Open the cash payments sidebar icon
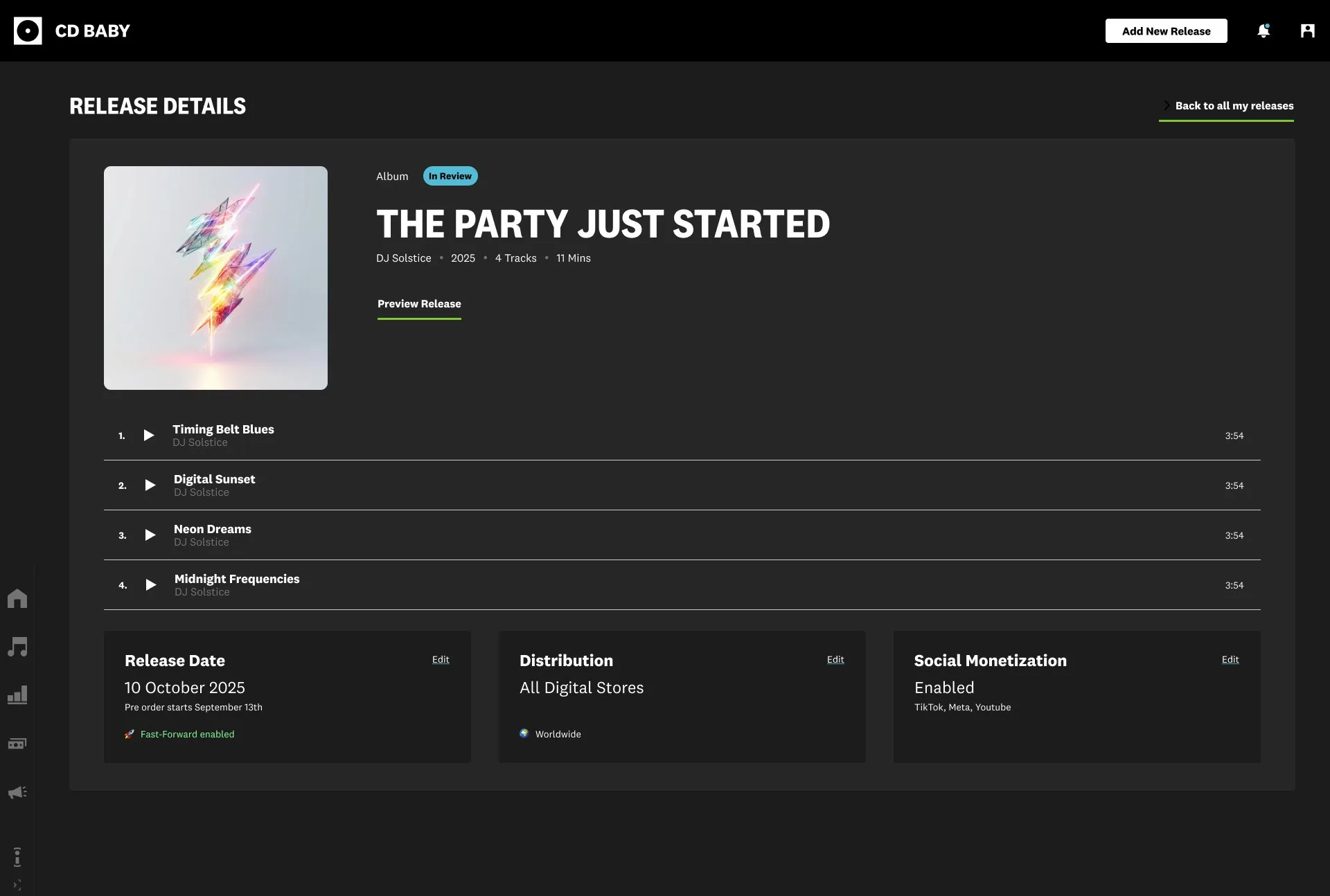The width and height of the screenshot is (1330, 896). click(x=17, y=743)
